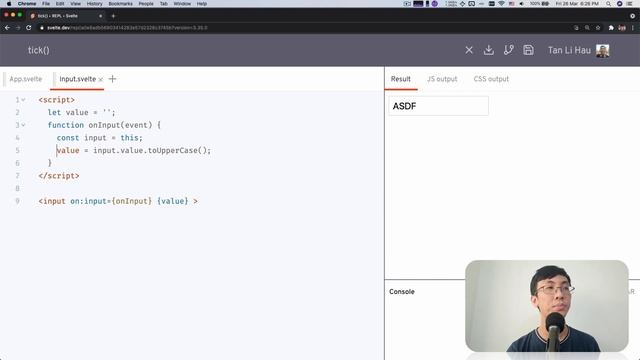The width and height of the screenshot is (640, 360).
Task: Open the Window menu
Action: point(182,4)
